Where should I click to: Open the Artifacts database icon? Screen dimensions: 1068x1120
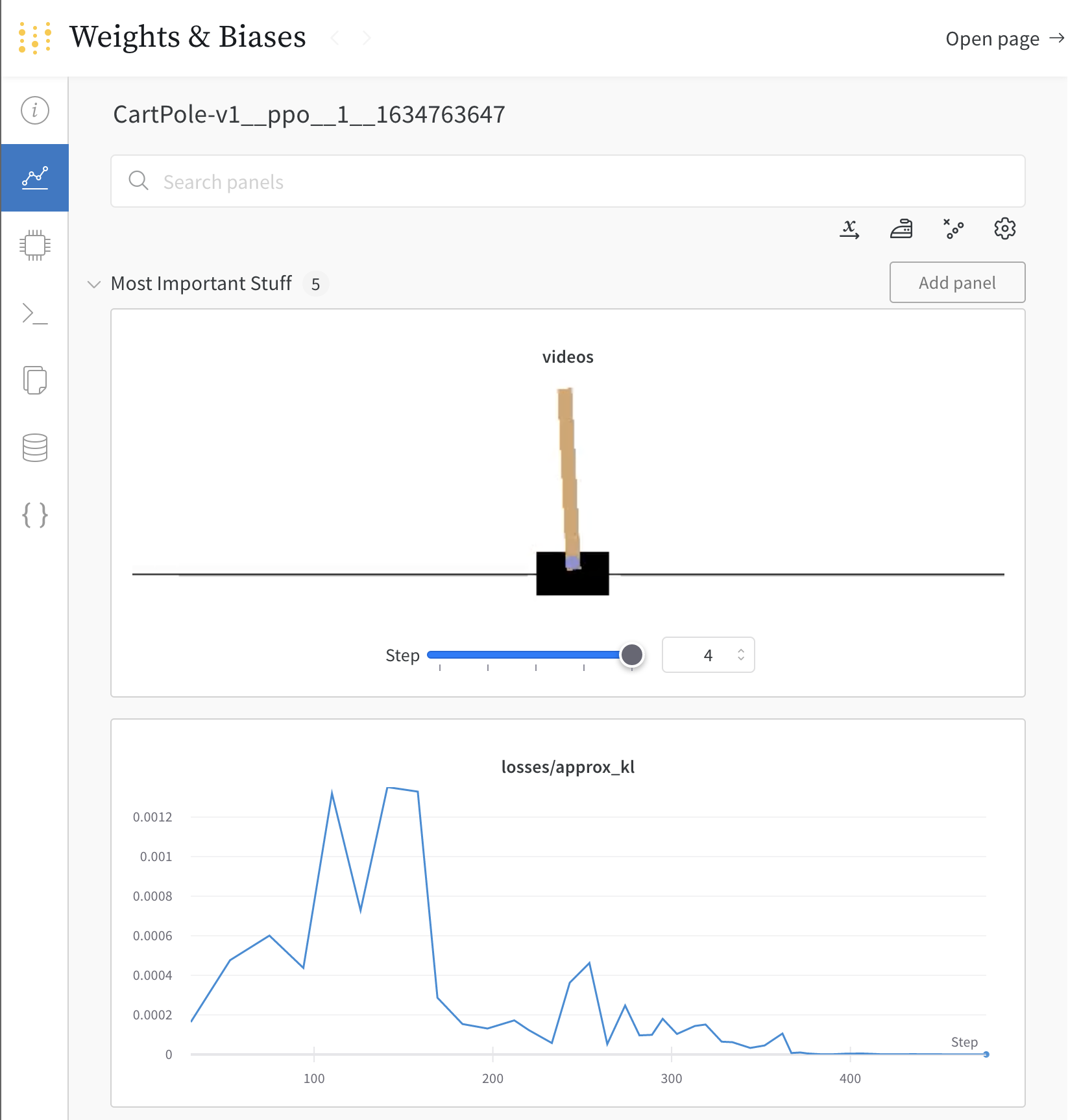pyautogui.click(x=34, y=448)
